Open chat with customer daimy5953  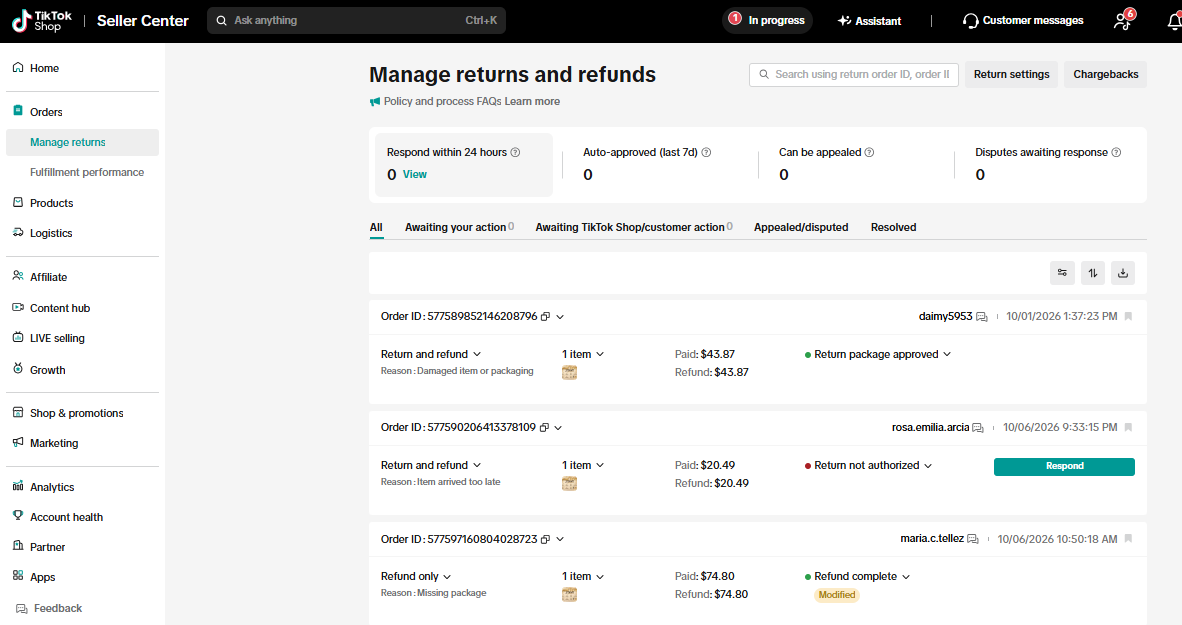click(x=981, y=317)
